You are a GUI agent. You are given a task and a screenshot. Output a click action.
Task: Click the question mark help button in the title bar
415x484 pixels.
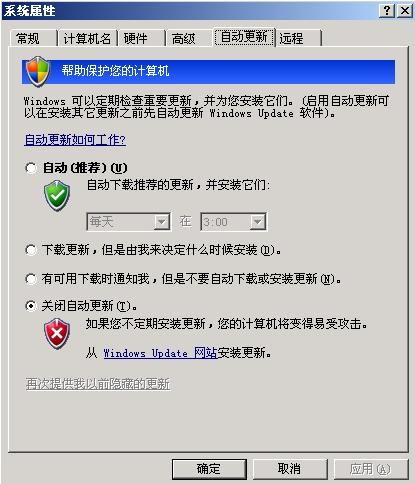click(x=387, y=11)
